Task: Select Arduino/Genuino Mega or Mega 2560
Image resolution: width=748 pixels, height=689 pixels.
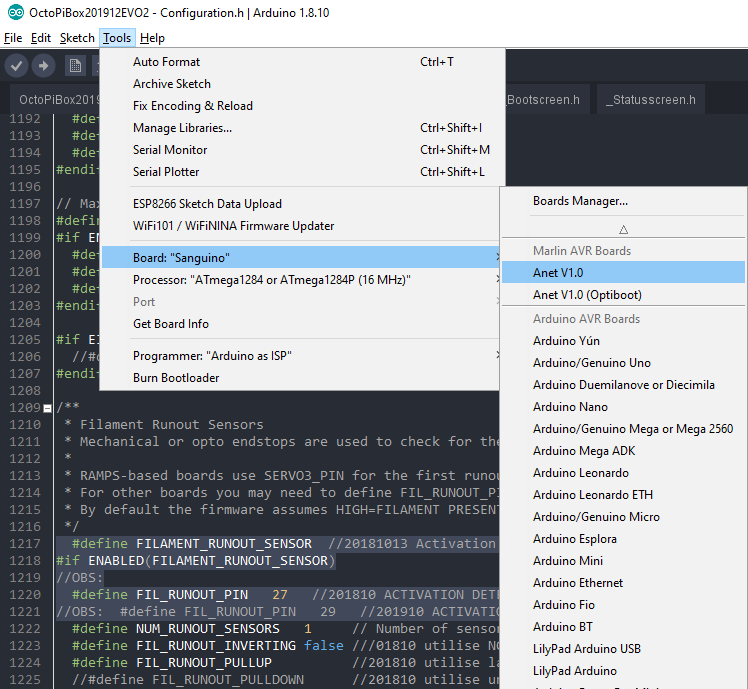Action: coord(623,429)
